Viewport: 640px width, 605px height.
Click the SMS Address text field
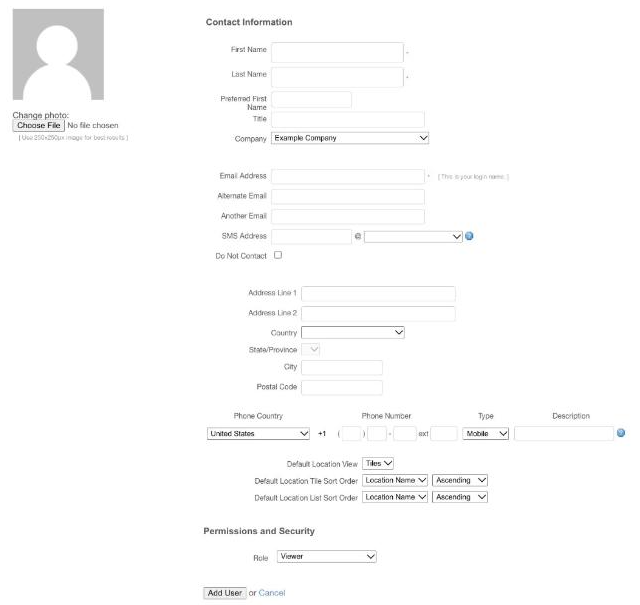[311, 236]
